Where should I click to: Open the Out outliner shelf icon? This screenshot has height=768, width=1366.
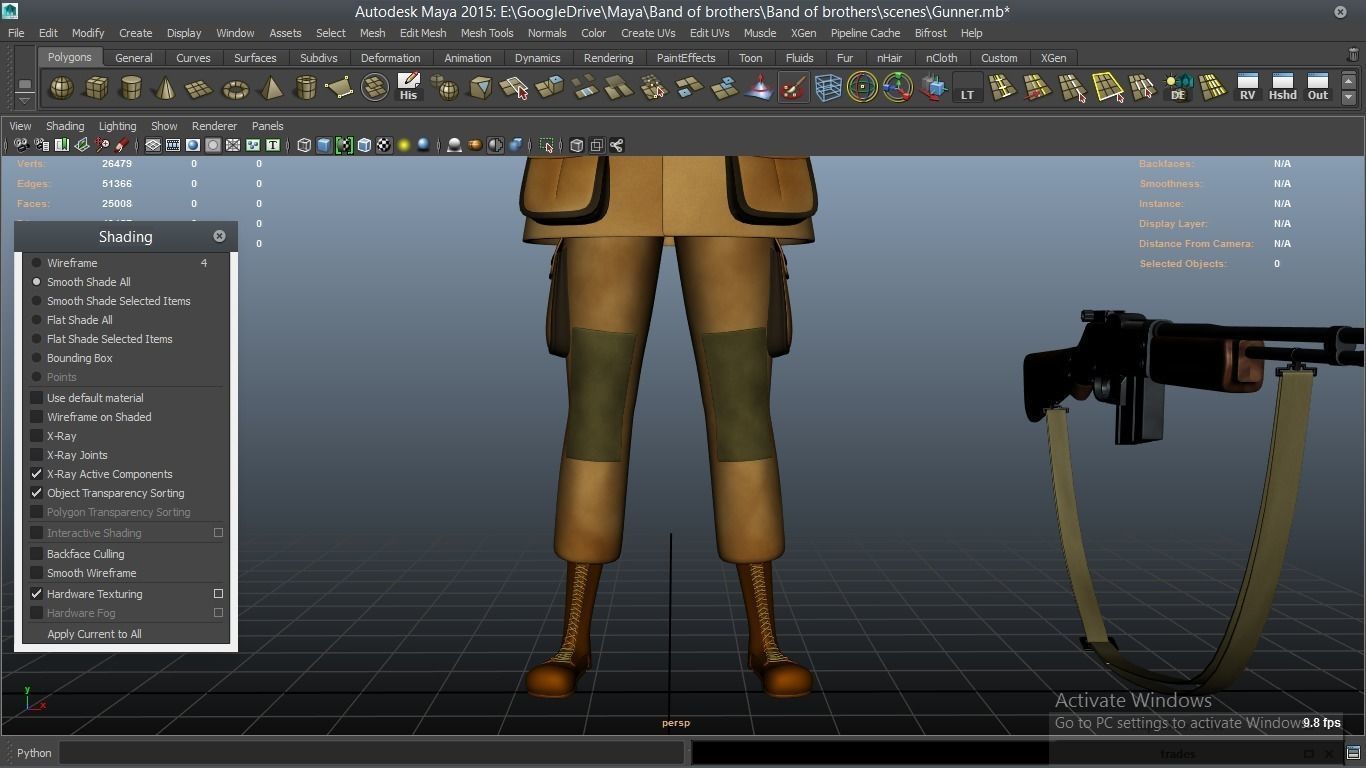pos(1318,87)
